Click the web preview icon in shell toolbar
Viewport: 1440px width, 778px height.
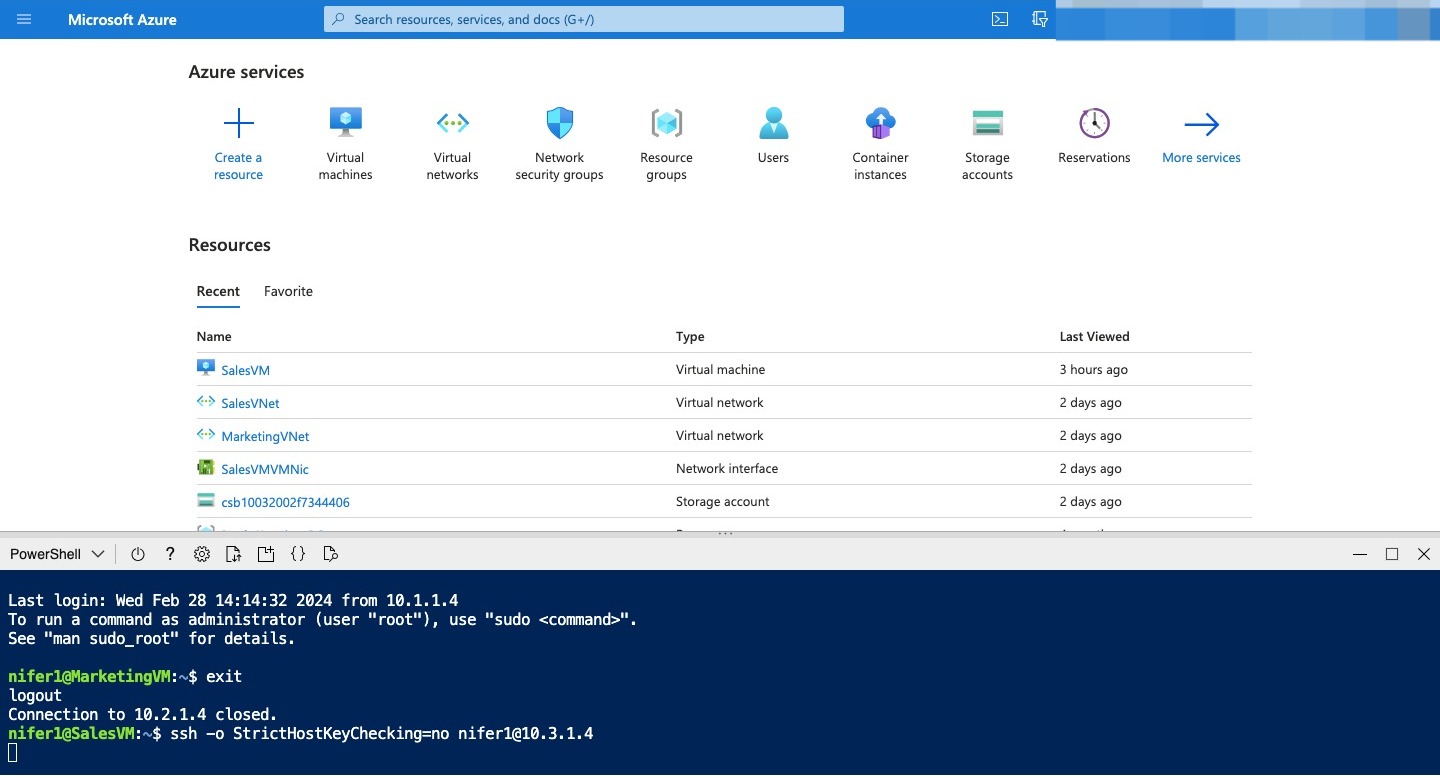[330, 554]
